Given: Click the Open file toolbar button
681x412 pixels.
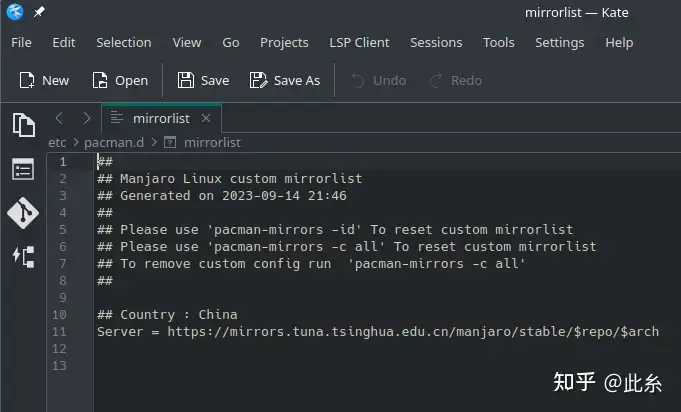Looking at the screenshot, I should [x=119, y=80].
